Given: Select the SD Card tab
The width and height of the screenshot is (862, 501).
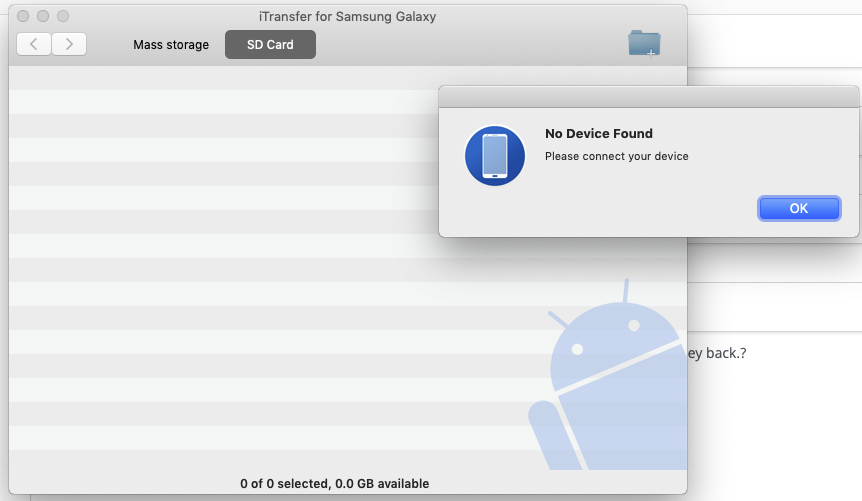Looking at the screenshot, I should click(x=270, y=45).
